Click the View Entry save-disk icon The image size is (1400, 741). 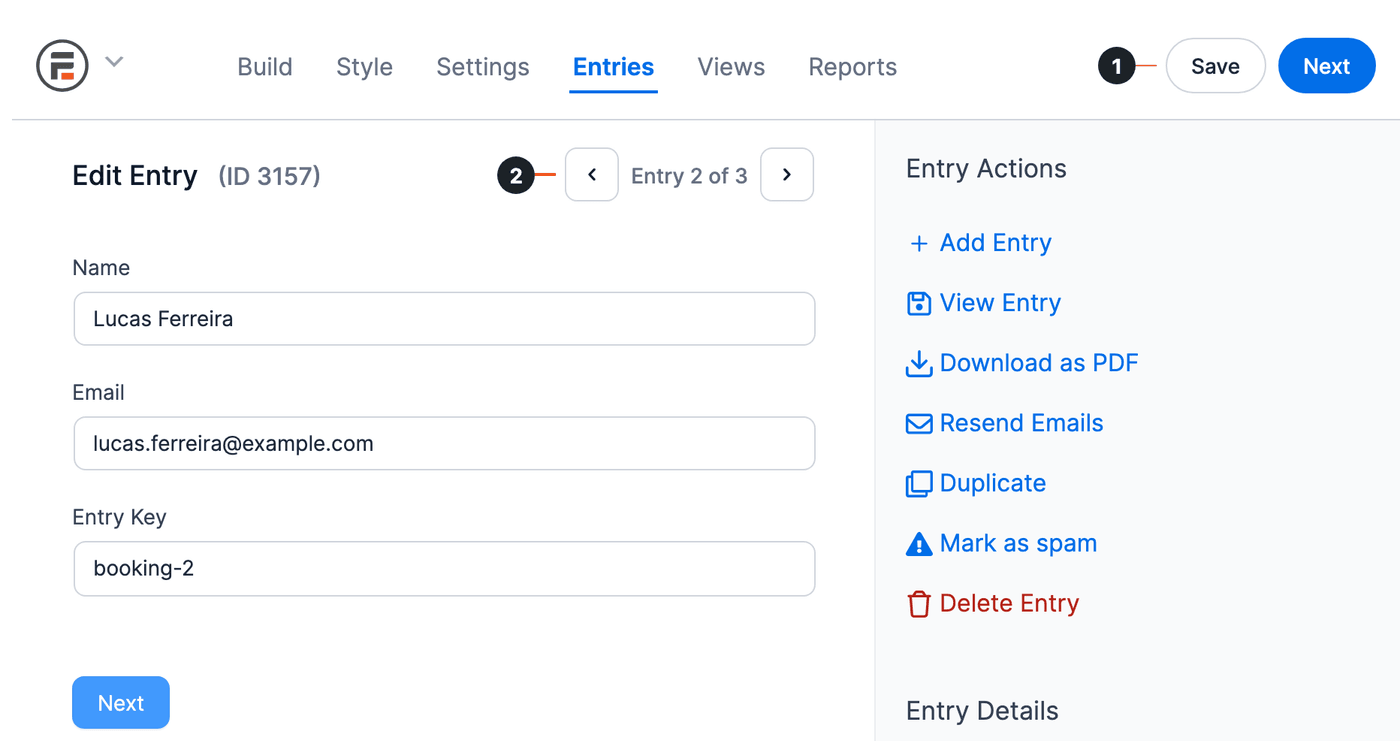point(919,303)
